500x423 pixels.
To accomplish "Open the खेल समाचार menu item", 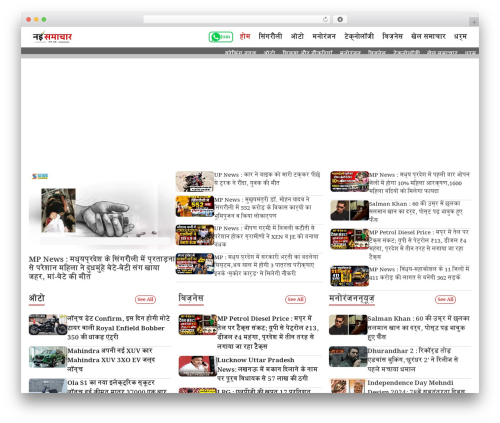I will click(428, 36).
